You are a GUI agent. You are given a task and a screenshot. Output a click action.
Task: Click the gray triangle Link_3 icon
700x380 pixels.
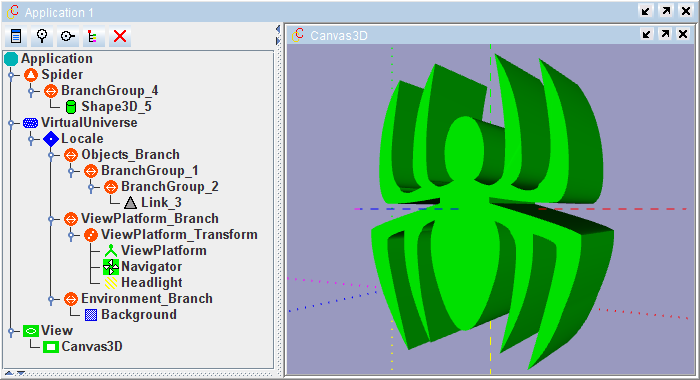[x=130, y=203]
